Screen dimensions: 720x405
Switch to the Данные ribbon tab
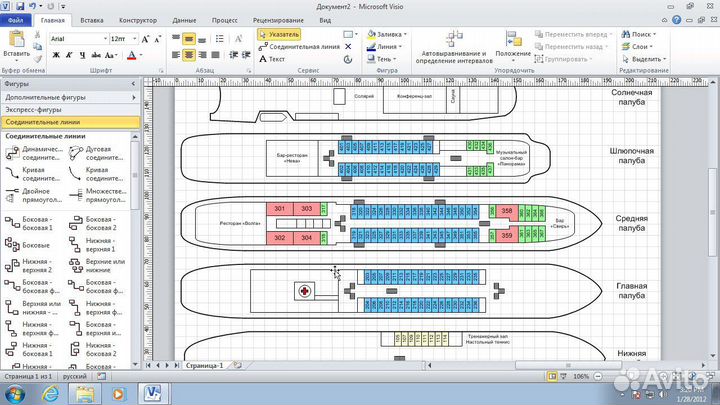point(184,20)
